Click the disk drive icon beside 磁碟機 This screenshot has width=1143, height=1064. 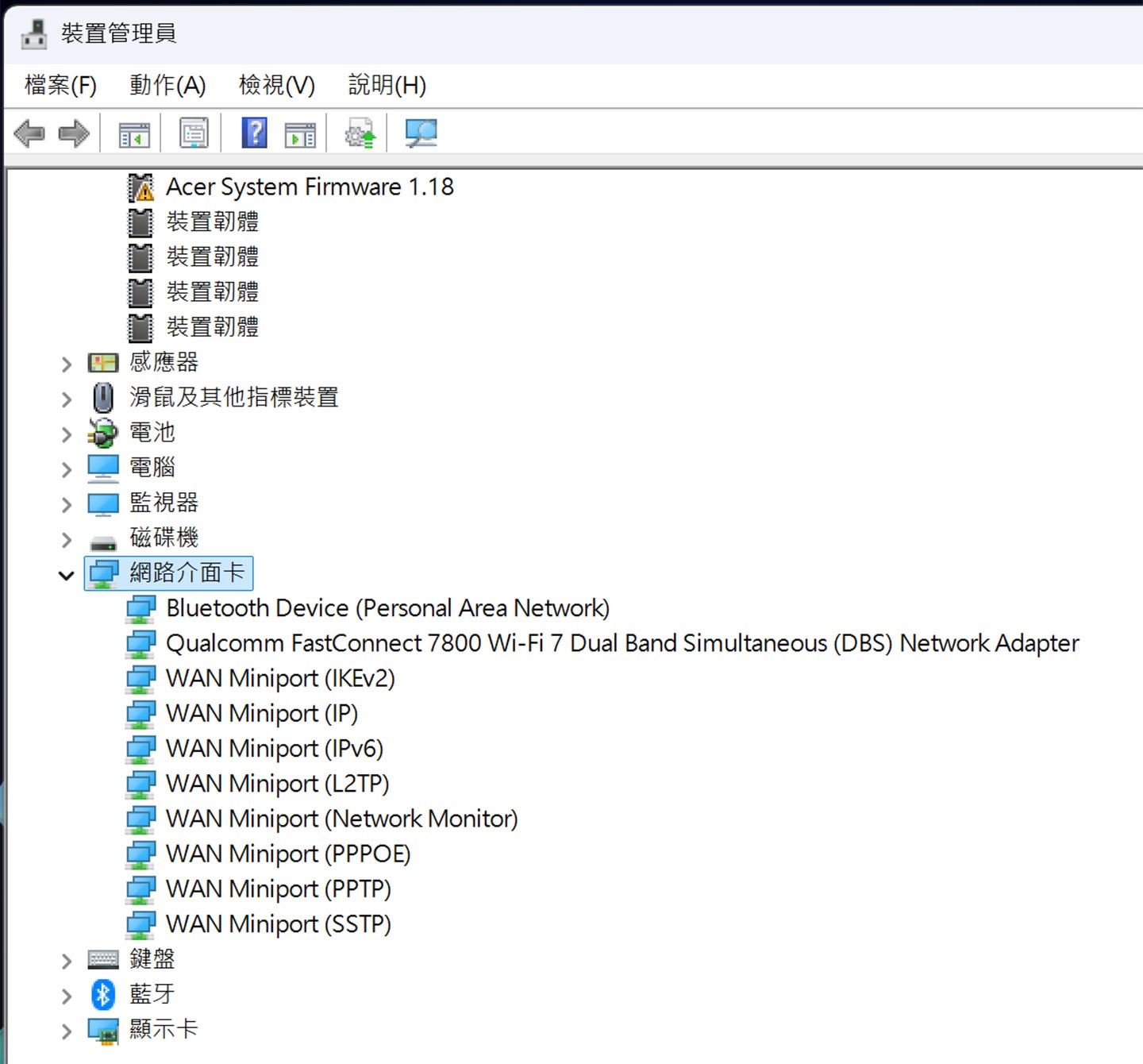103,543
